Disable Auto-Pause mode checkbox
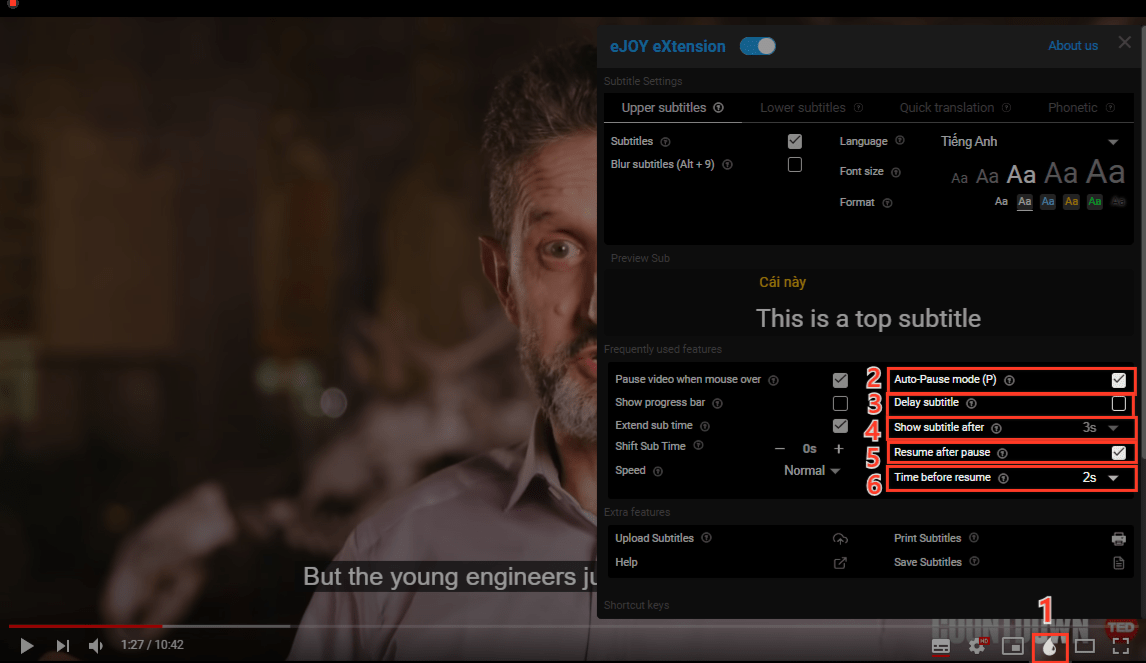 [x=1121, y=379]
